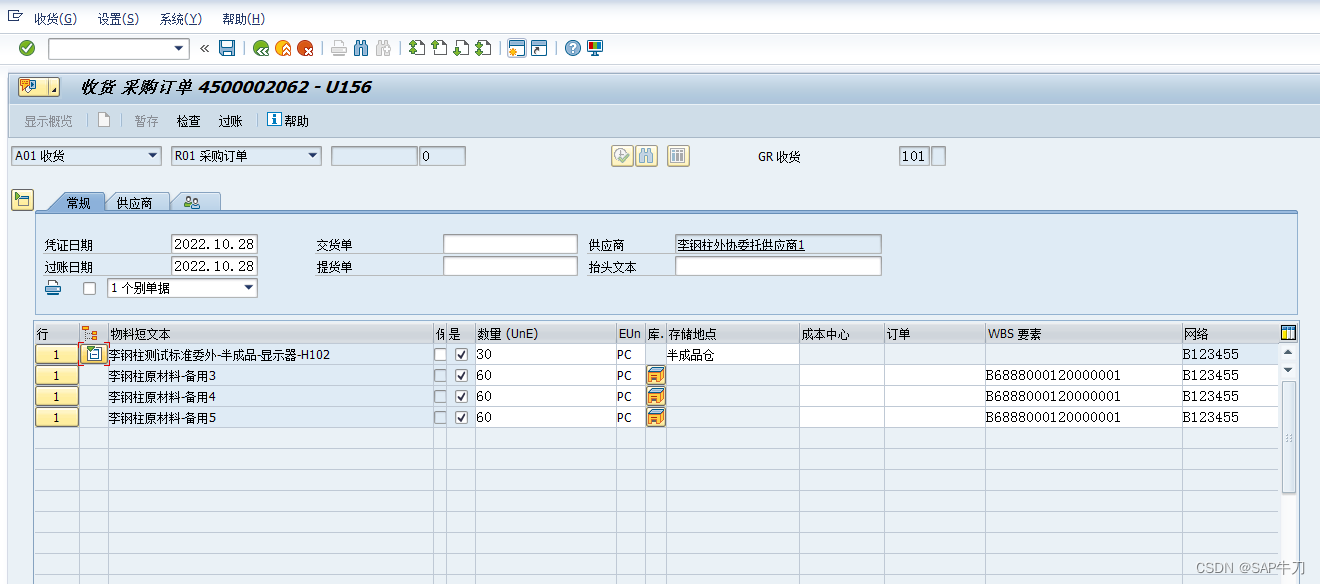Click the execute clock-check icon beside document field

(623, 156)
